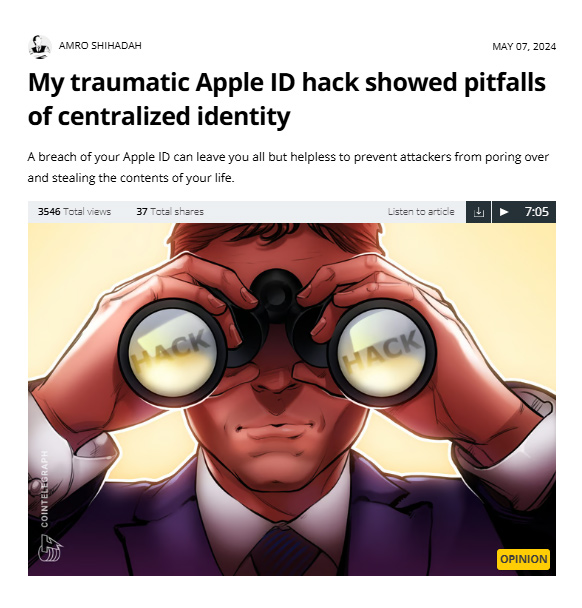Click the right binocular lens showing HACK

[x=382, y=352]
